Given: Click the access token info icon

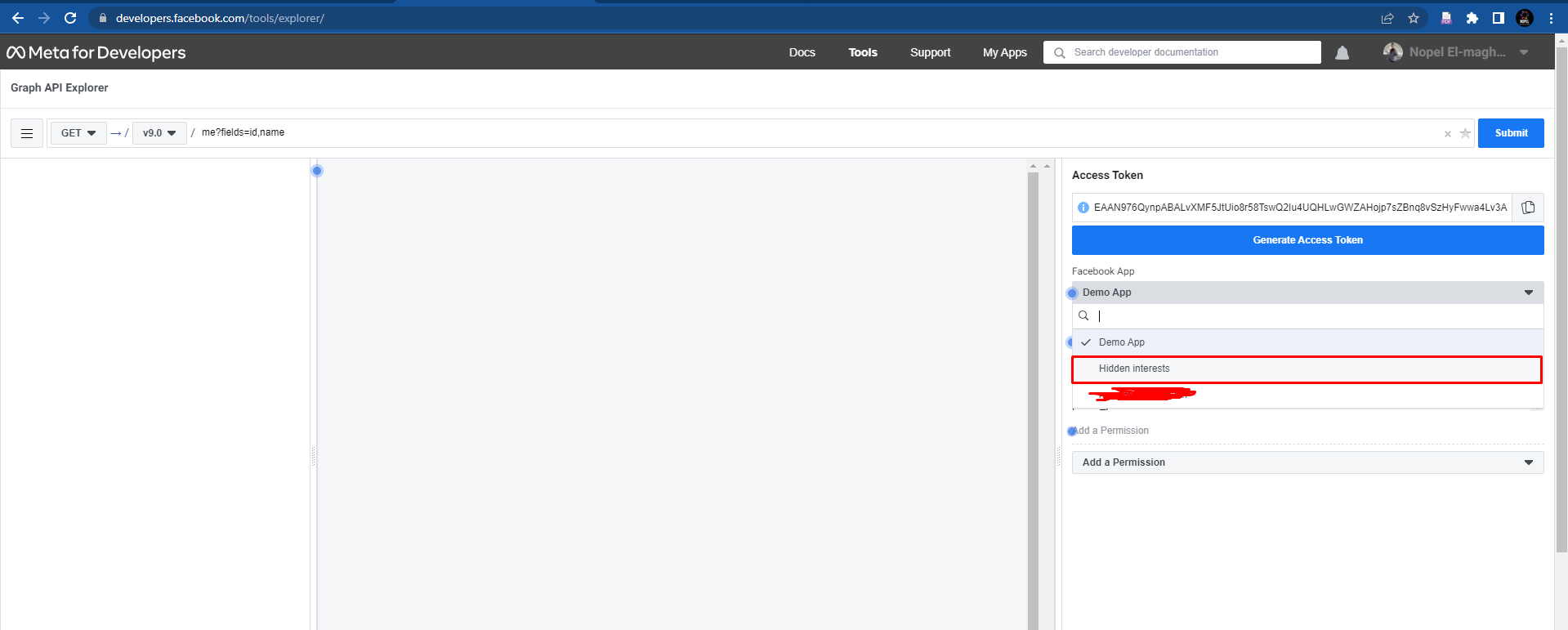Looking at the screenshot, I should pyautogui.click(x=1083, y=208).
